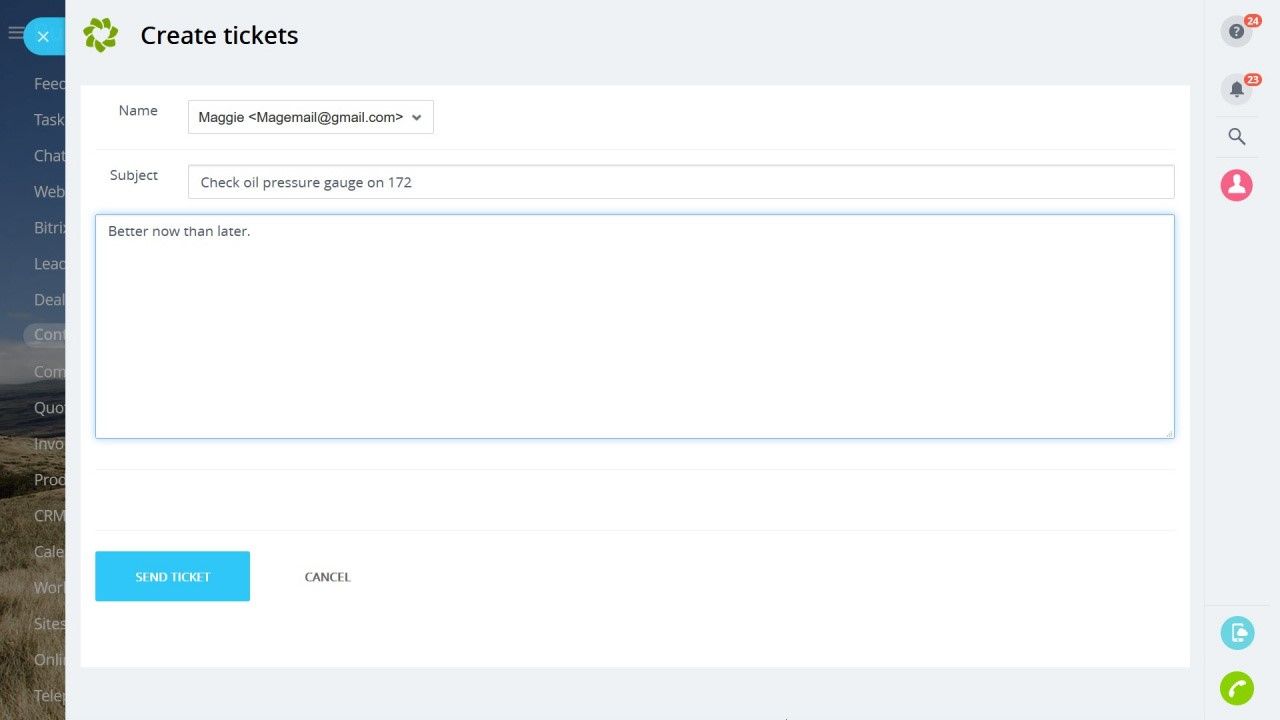Click the green app logo beside the title
The width and height of the screenshot is (1280, 720).
pos(101,35)
